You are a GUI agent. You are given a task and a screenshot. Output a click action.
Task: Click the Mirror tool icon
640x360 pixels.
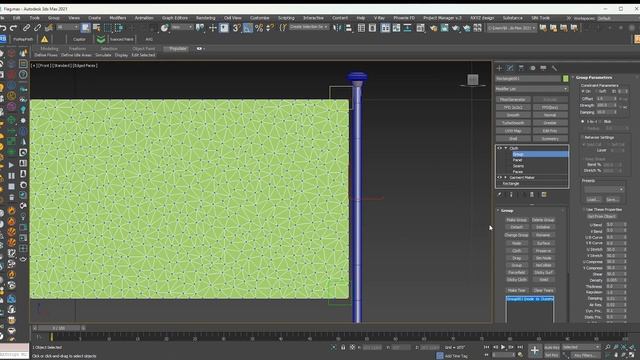pyautogui.click(x=338, y=28)
